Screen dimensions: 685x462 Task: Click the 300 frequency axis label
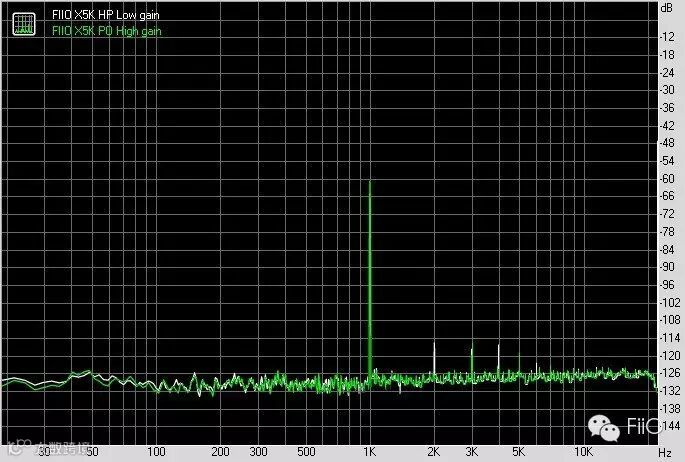coord(258,452)
